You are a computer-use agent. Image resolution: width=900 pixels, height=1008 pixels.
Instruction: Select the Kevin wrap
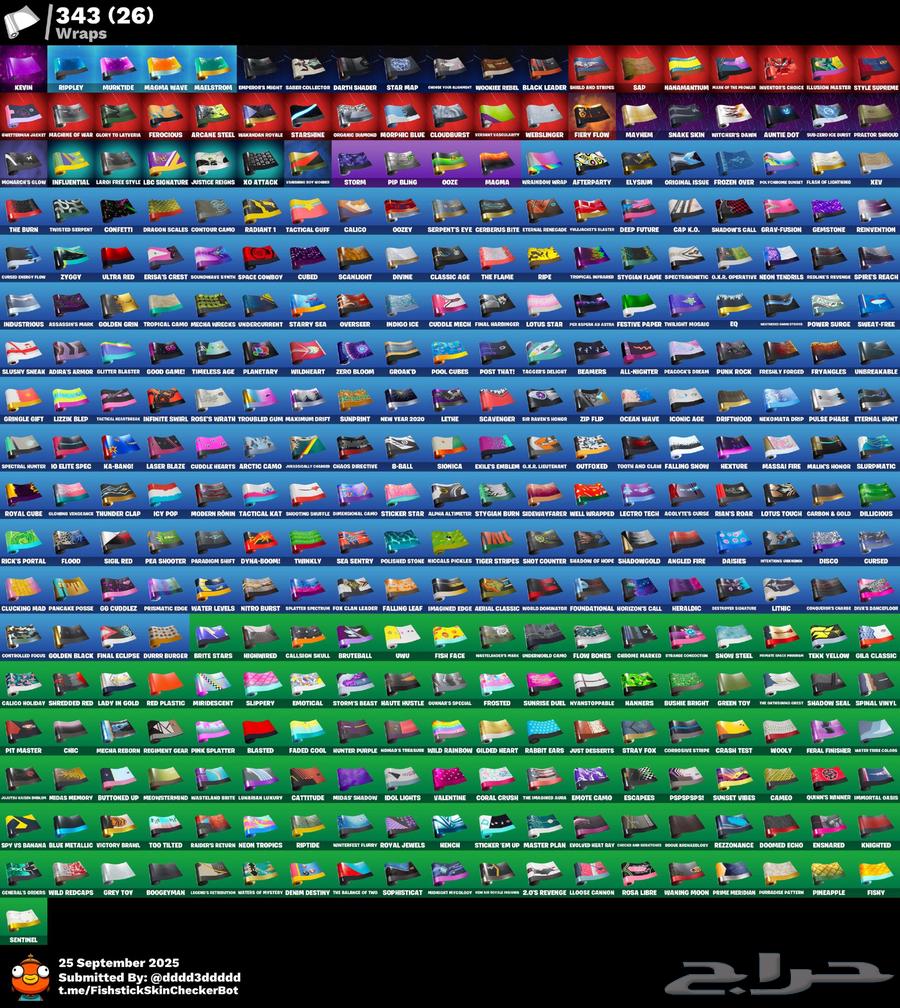(24, 69)
